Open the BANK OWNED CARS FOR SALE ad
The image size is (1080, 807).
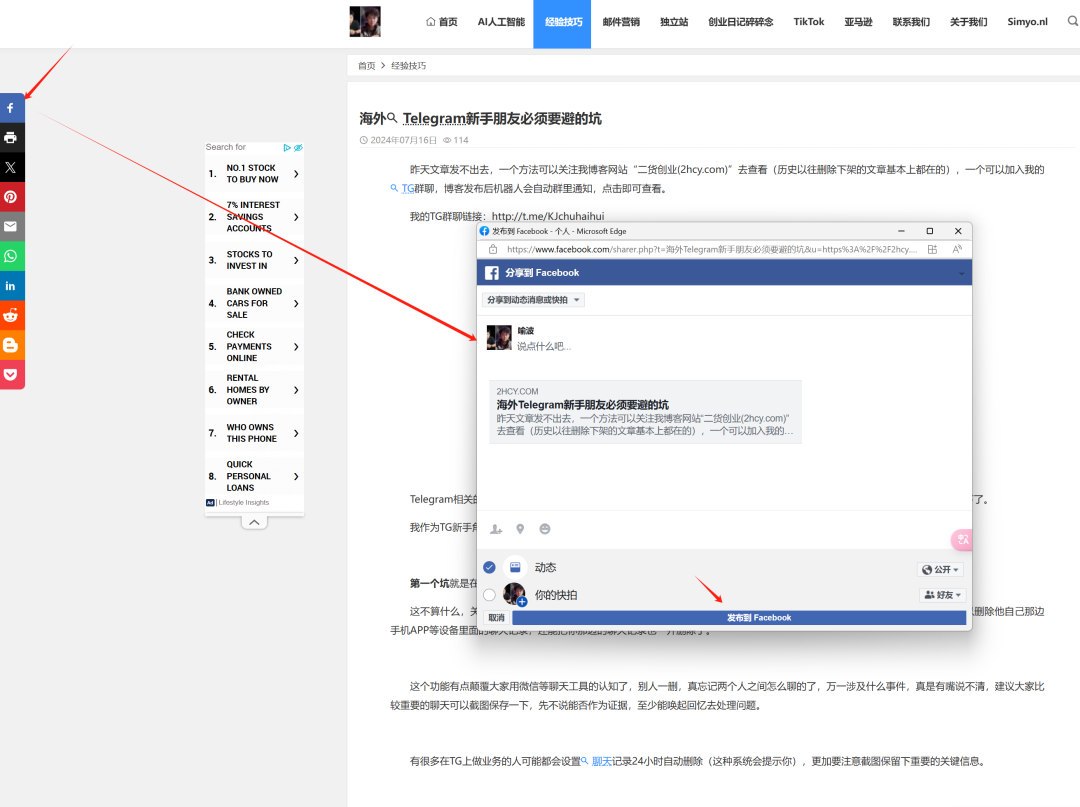pos(254,303)
